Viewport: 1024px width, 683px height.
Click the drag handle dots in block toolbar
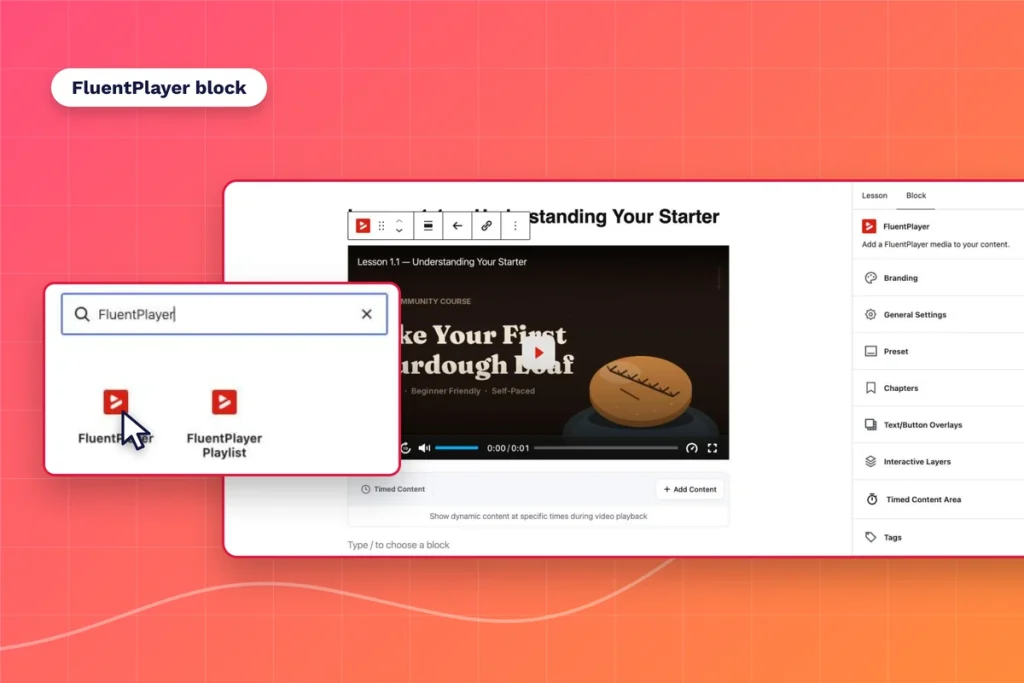click(381, 226)
